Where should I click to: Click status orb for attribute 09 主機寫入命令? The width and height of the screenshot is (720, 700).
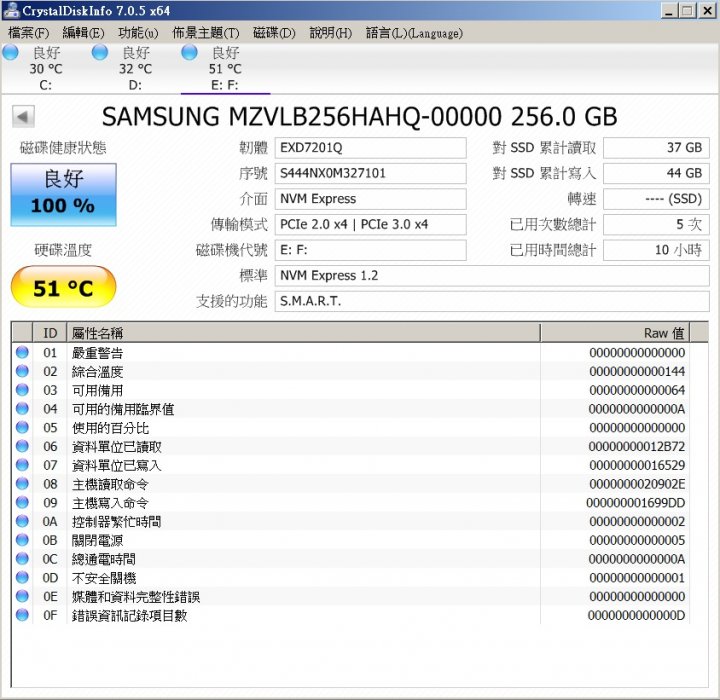click(22, 502)
